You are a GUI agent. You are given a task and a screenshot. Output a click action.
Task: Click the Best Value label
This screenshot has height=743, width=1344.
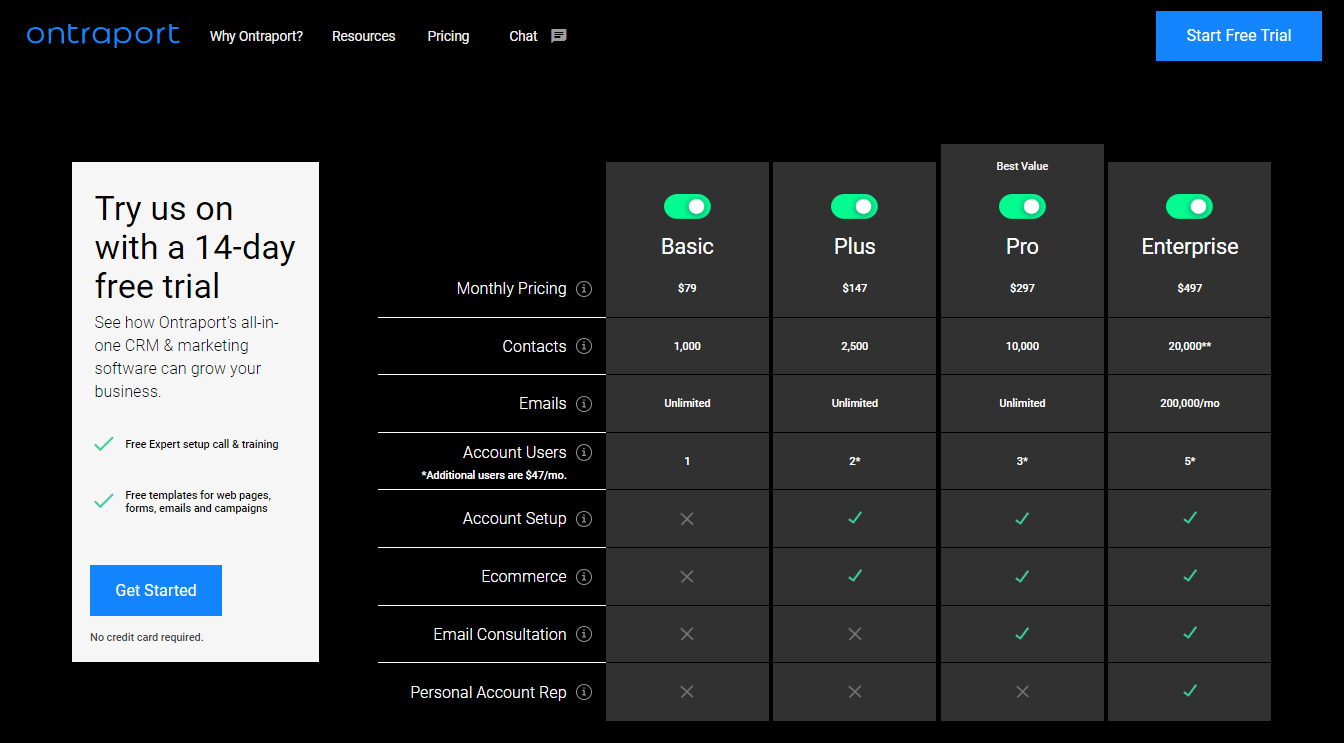[x=1022, y=166]
